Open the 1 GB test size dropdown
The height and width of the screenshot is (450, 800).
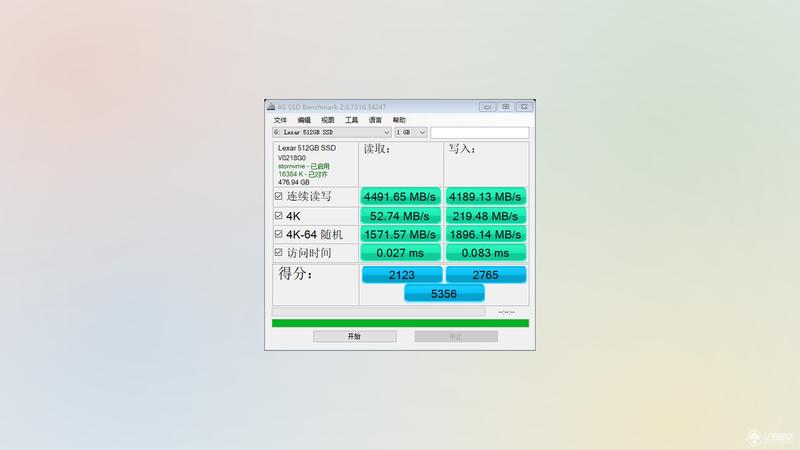click(x=411, y=133)
